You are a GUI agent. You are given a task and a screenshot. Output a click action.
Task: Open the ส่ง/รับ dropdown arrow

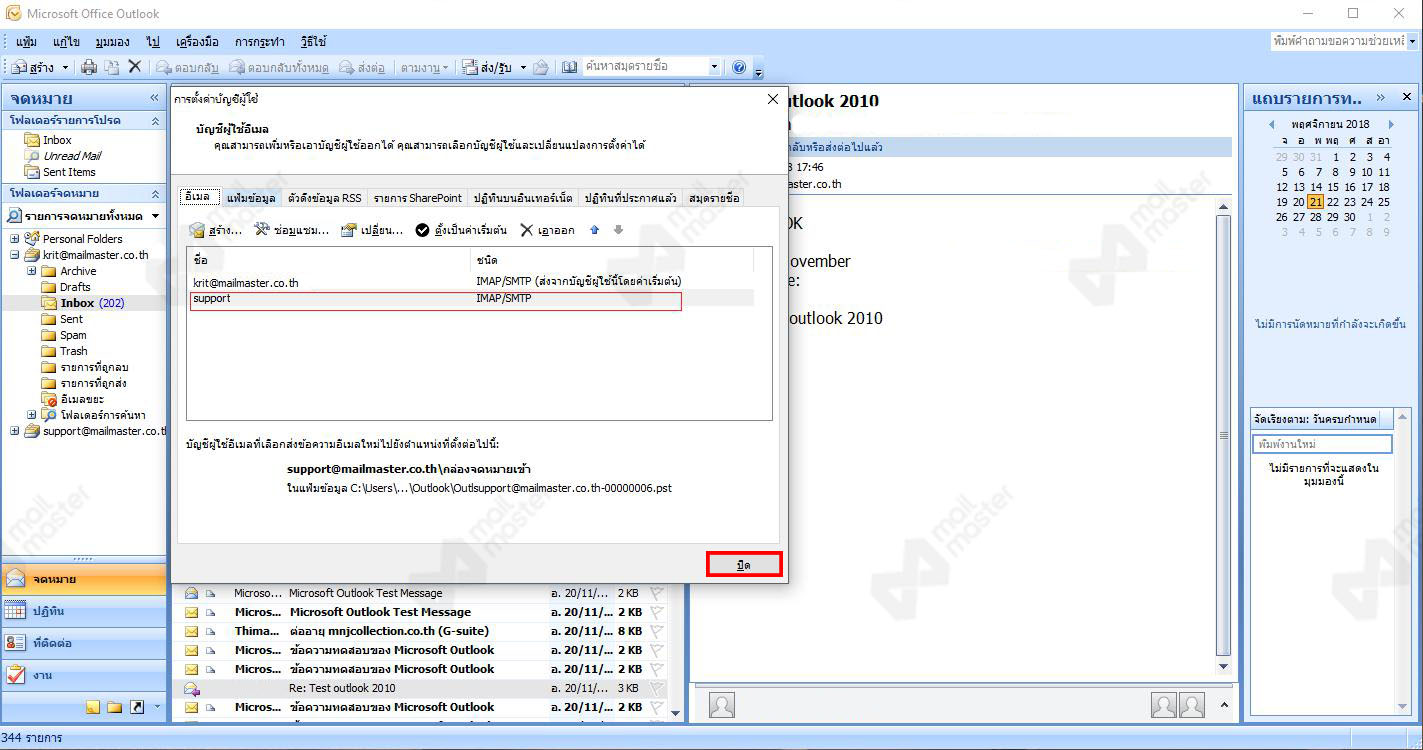coord(524,68)
